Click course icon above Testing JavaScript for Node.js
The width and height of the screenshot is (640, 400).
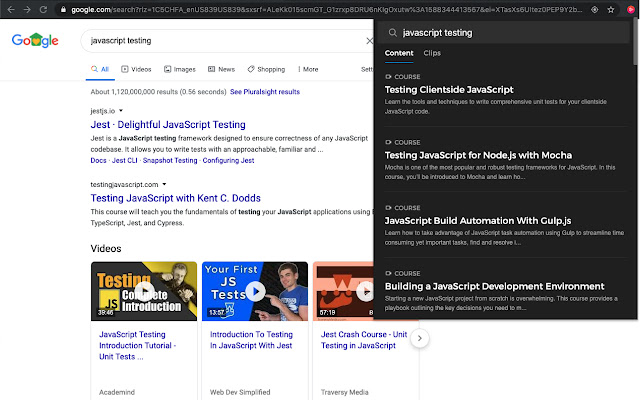388,142
